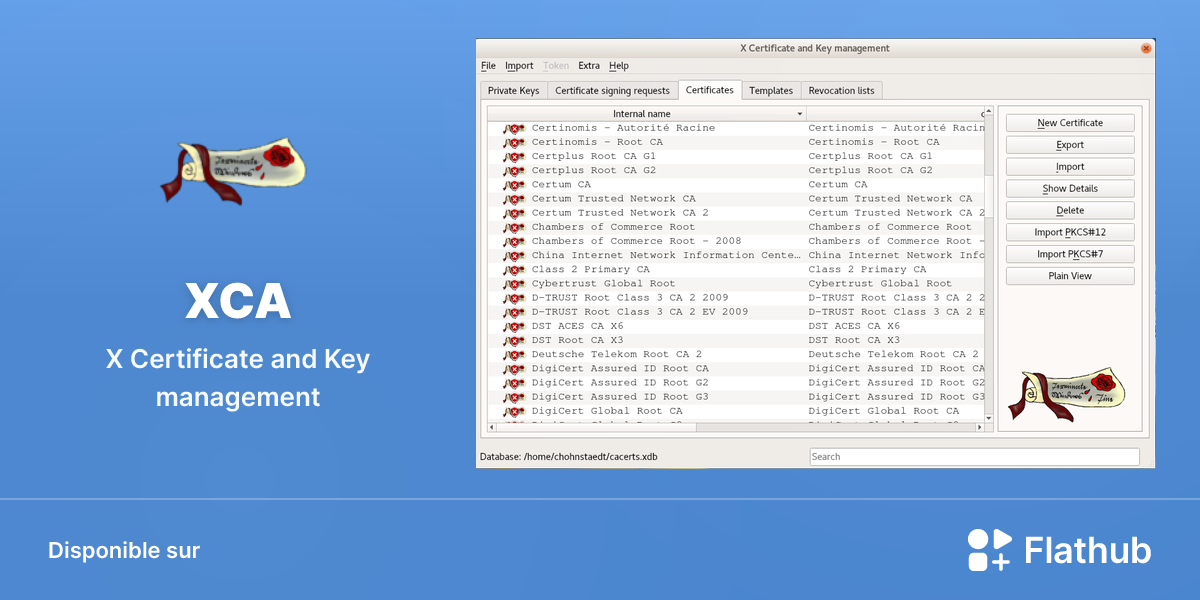Click the XCA scroll logo in the button panel

(x=1068, y=394)
